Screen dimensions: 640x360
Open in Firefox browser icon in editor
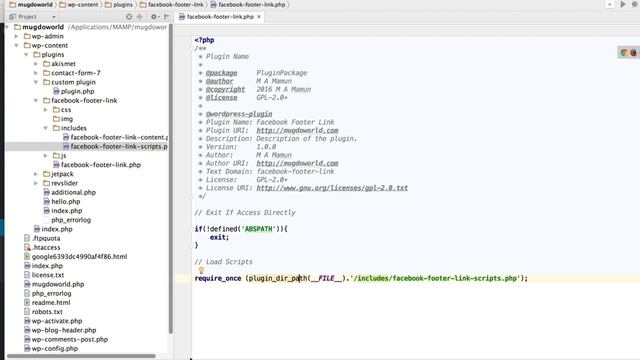tap(633, 52)
